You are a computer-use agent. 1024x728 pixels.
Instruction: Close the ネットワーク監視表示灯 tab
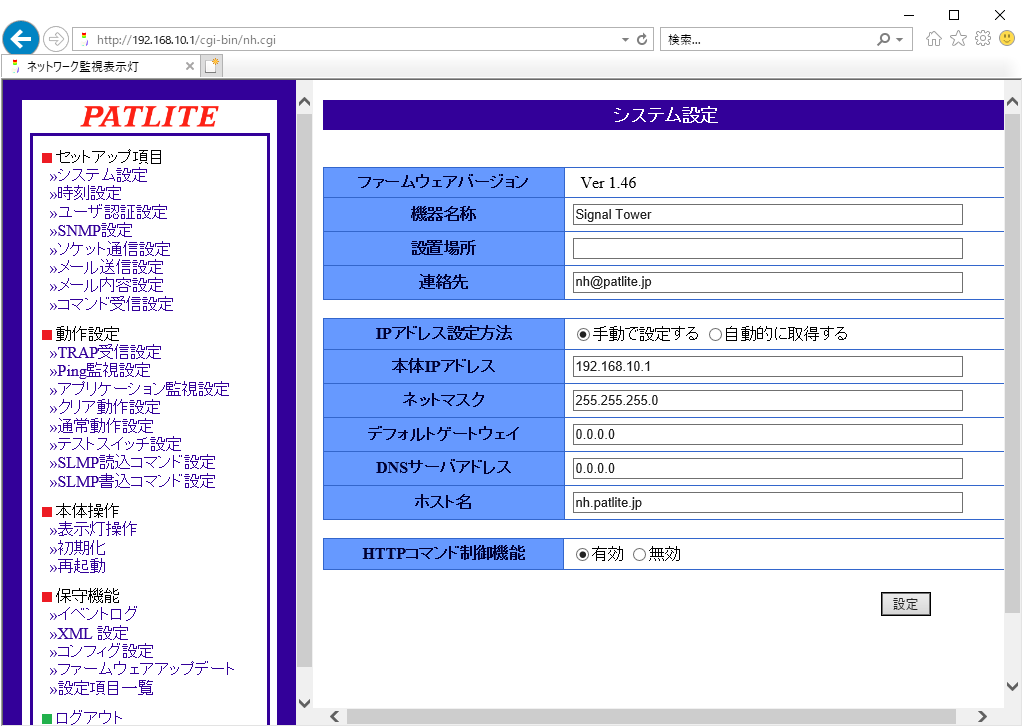tap(189, 66)
